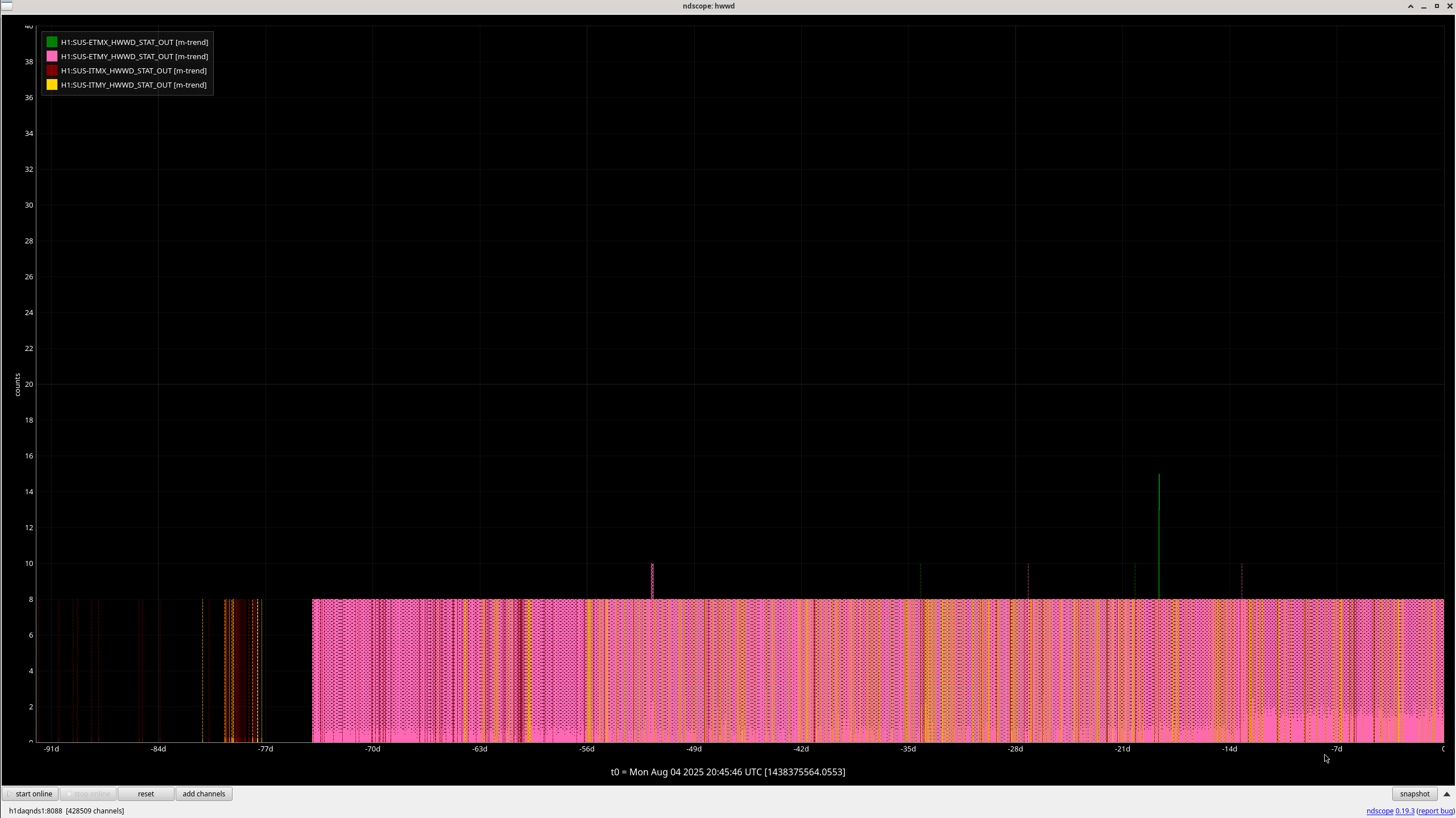Select H1:SUS-ITMY_HWWD_STAT_OUT legend label
The height and width of the screenshot is (818, 1456).
(134, 85)
